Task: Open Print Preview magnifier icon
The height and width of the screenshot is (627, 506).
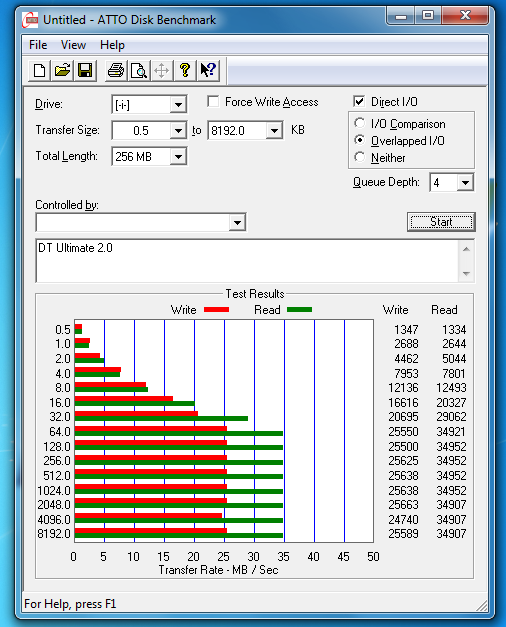Action: (139, 71)
